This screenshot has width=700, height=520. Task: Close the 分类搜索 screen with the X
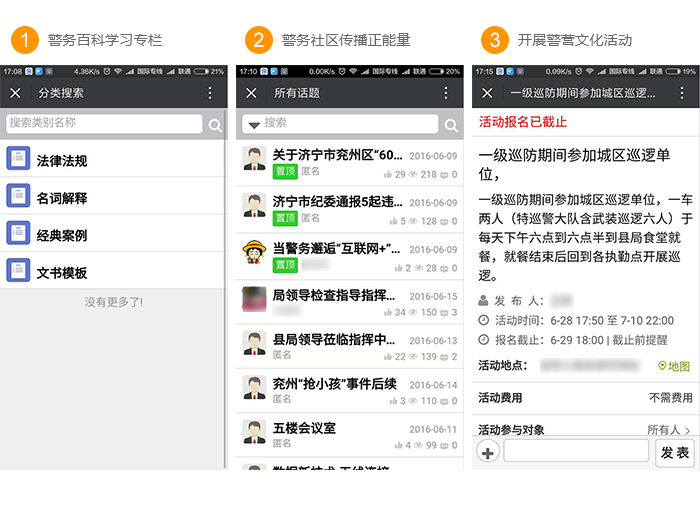[15, 93]
